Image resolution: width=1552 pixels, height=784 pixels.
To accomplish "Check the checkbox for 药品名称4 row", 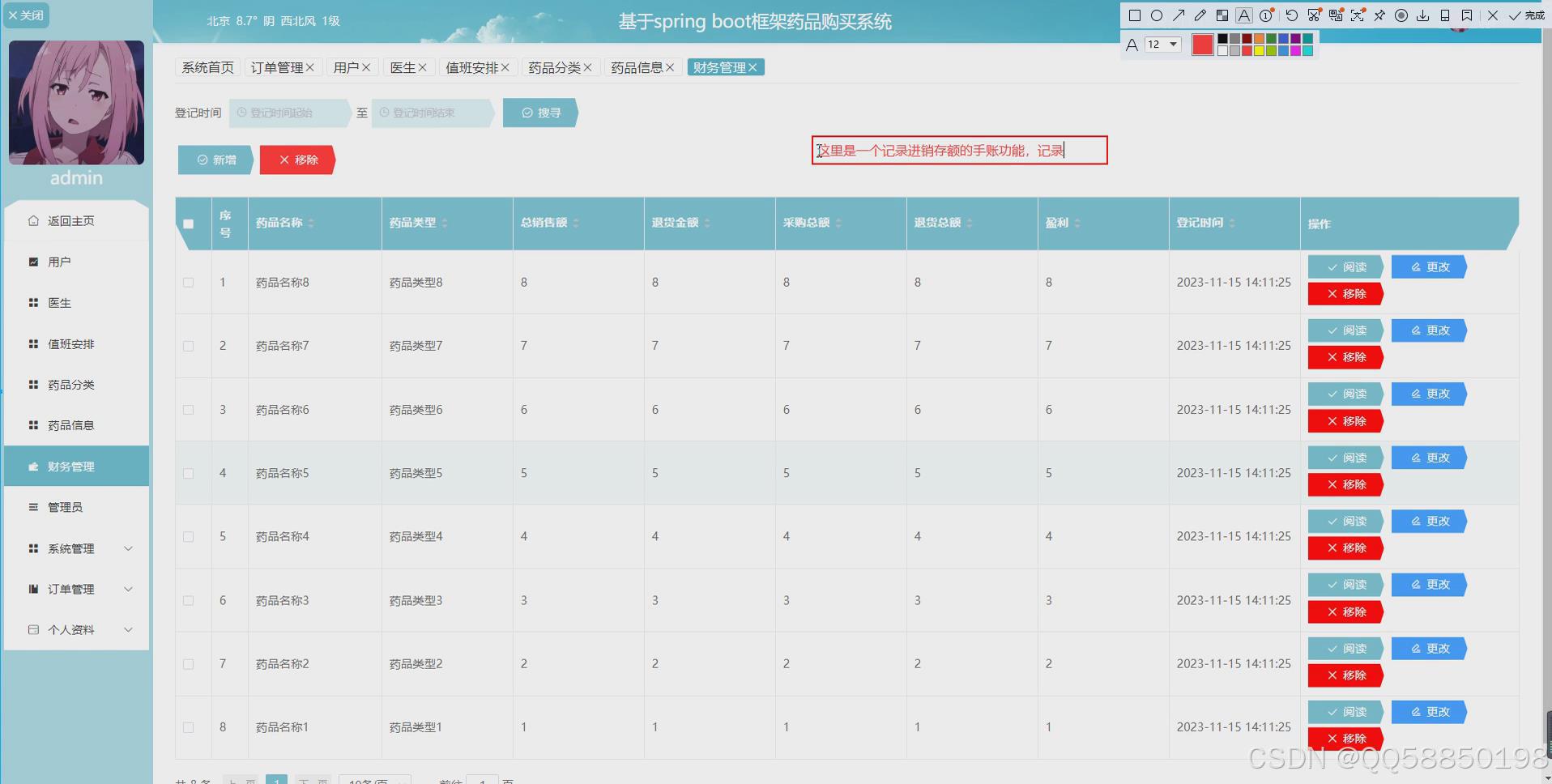I will click(189, 537).
